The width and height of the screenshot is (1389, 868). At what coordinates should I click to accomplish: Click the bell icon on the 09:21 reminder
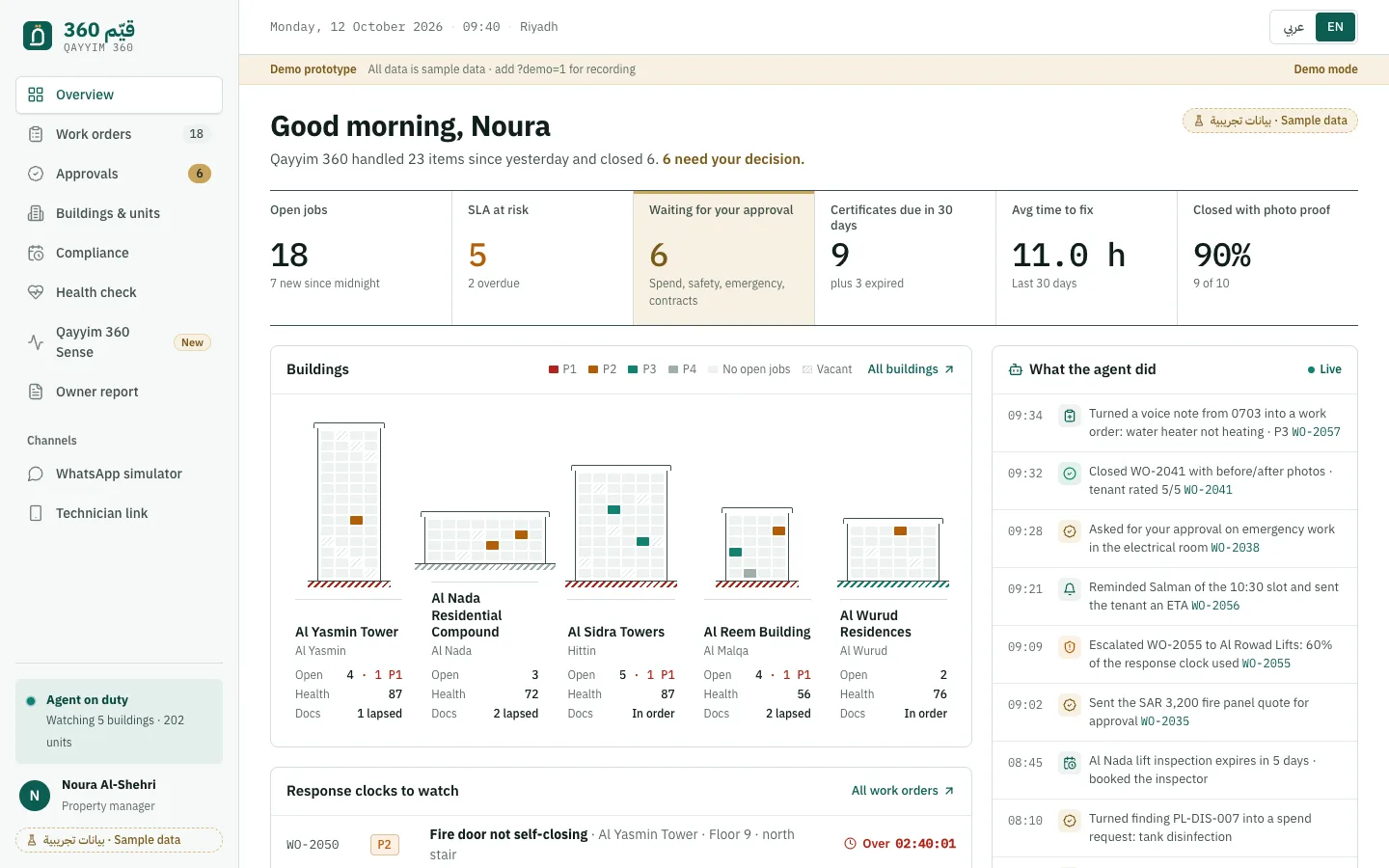(x=1070, y=589)
